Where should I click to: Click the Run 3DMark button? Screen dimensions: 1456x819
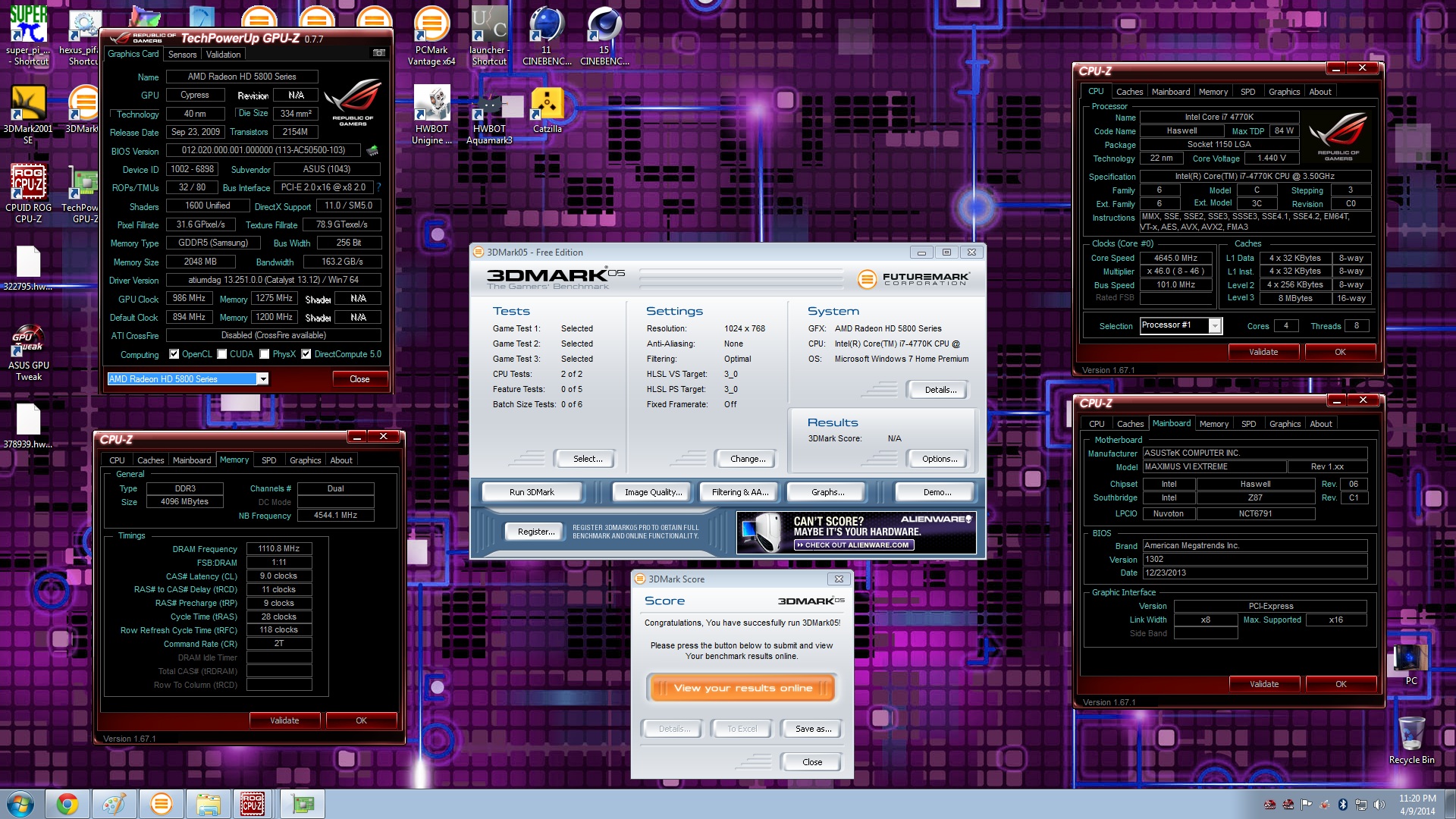pos(532,492)
